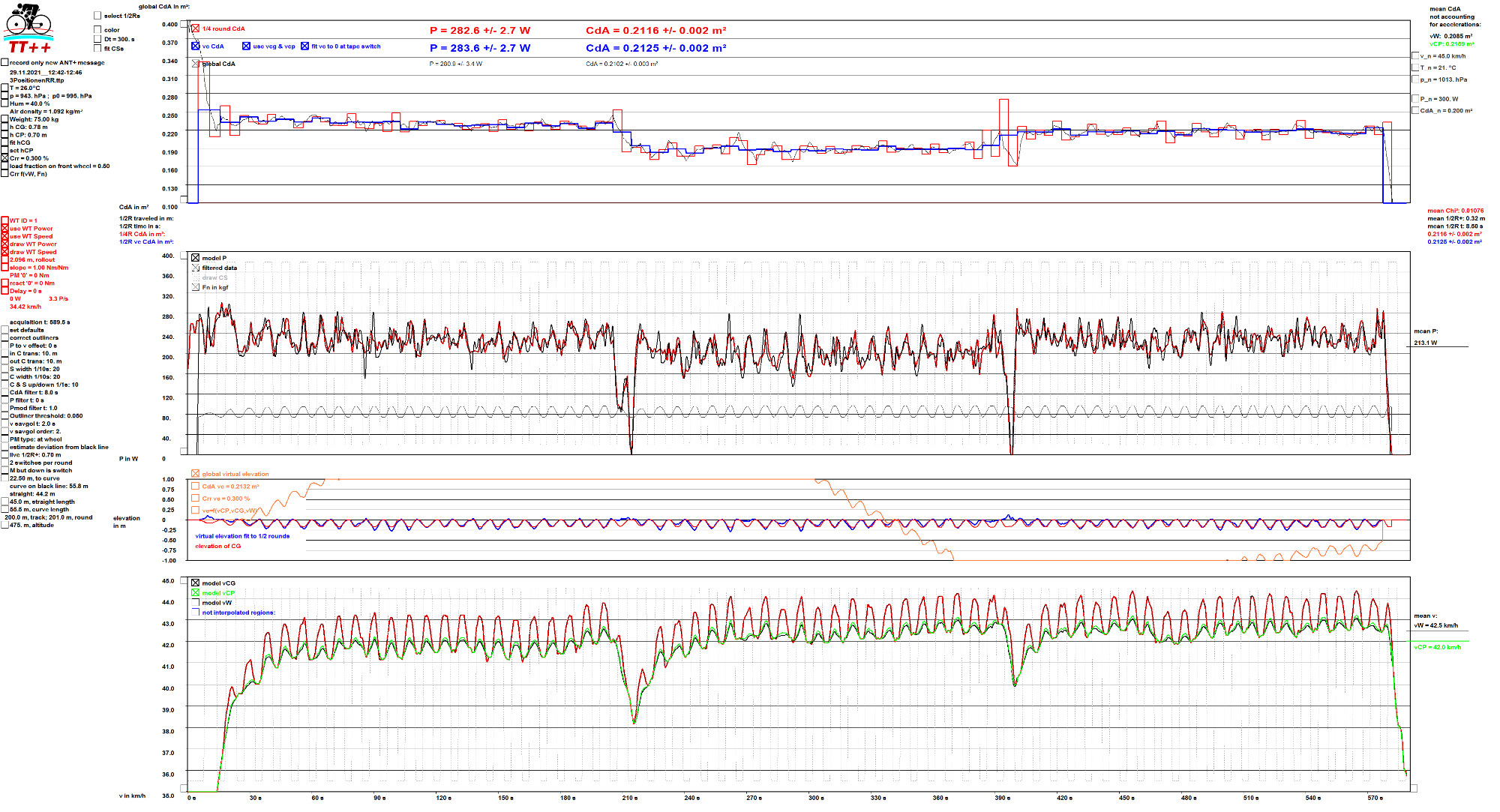Check the correct outliners box
This screenshot has width=1500, height=812.
click(5, 338)
